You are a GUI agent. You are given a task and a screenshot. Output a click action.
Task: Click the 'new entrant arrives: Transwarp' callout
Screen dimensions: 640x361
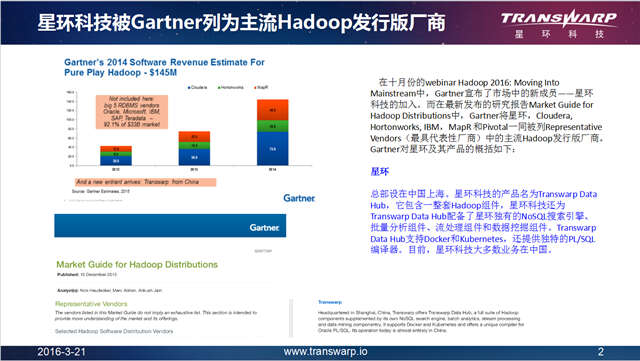[146, 182]
